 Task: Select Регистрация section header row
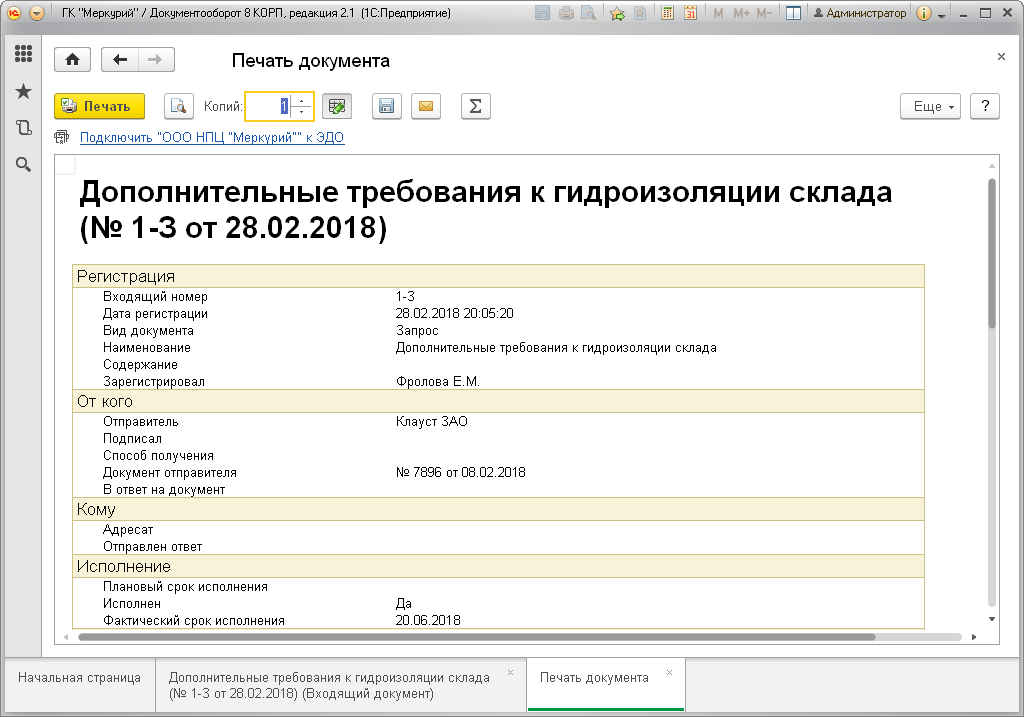point(498,276)
